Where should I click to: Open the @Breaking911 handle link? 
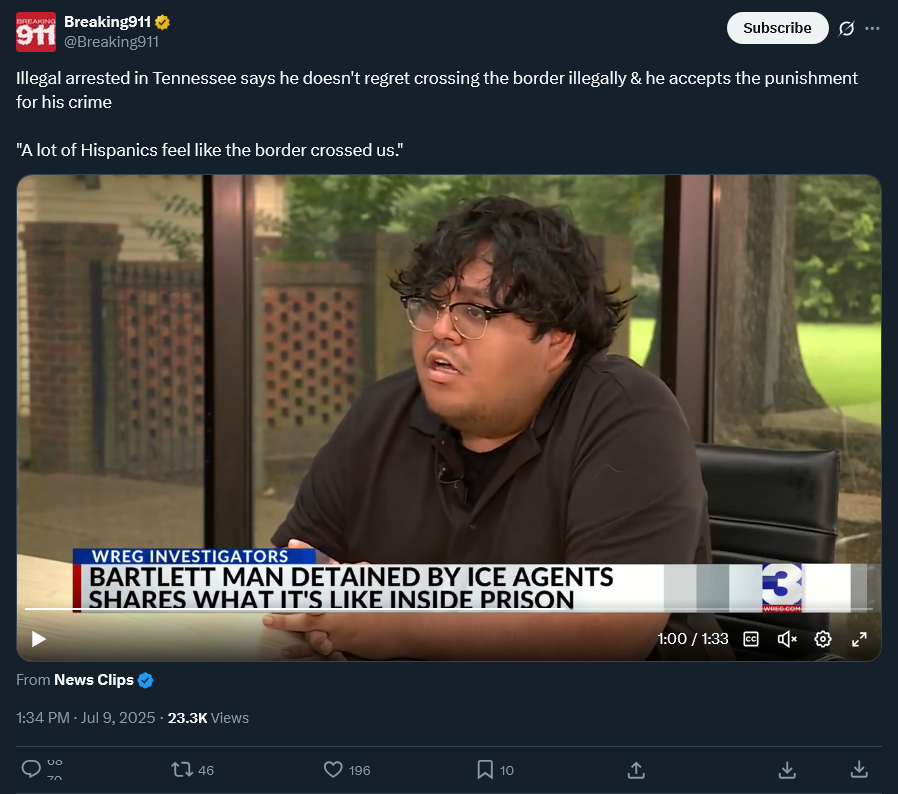point(111,42)
